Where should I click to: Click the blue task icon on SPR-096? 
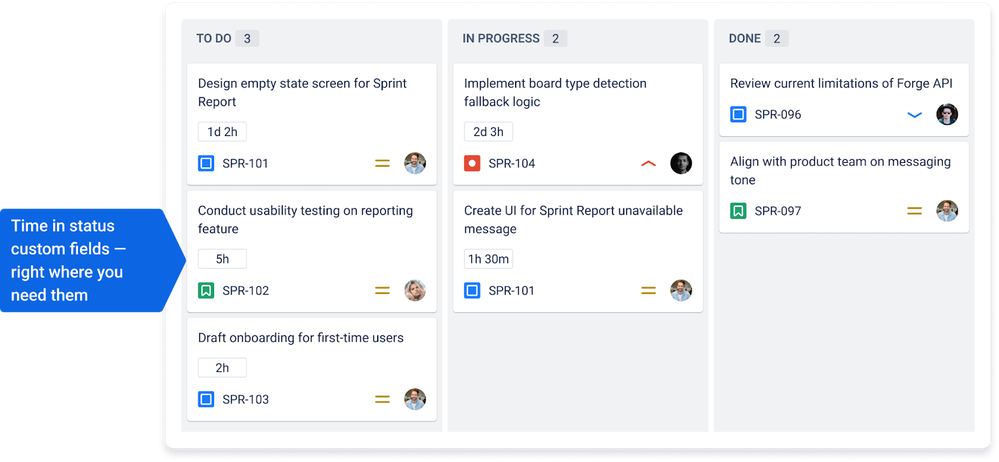pyautogui.click(x=738, y=115)
